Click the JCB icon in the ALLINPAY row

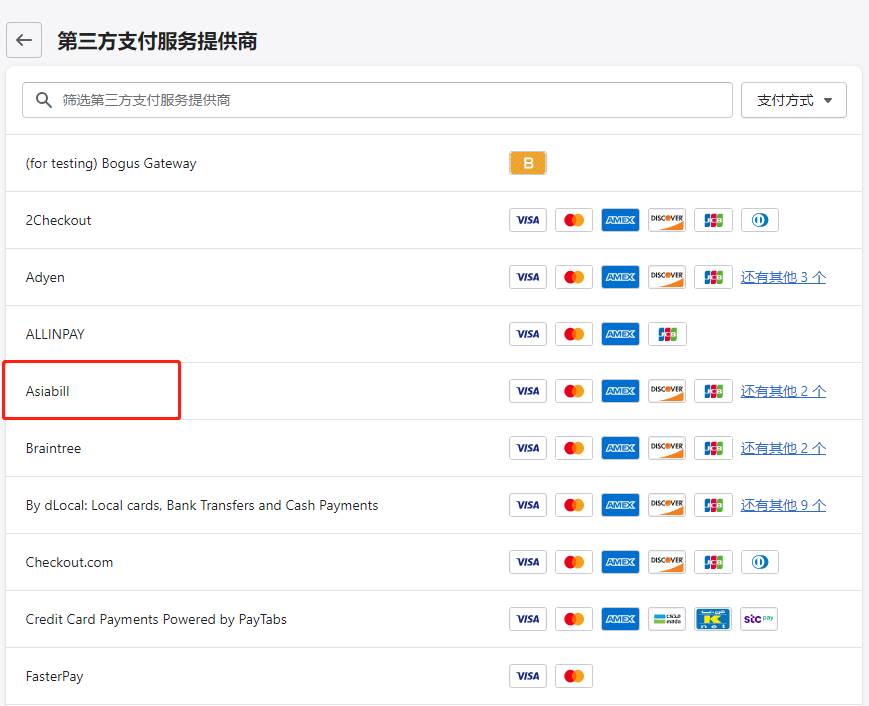click(x=667, y=334)
